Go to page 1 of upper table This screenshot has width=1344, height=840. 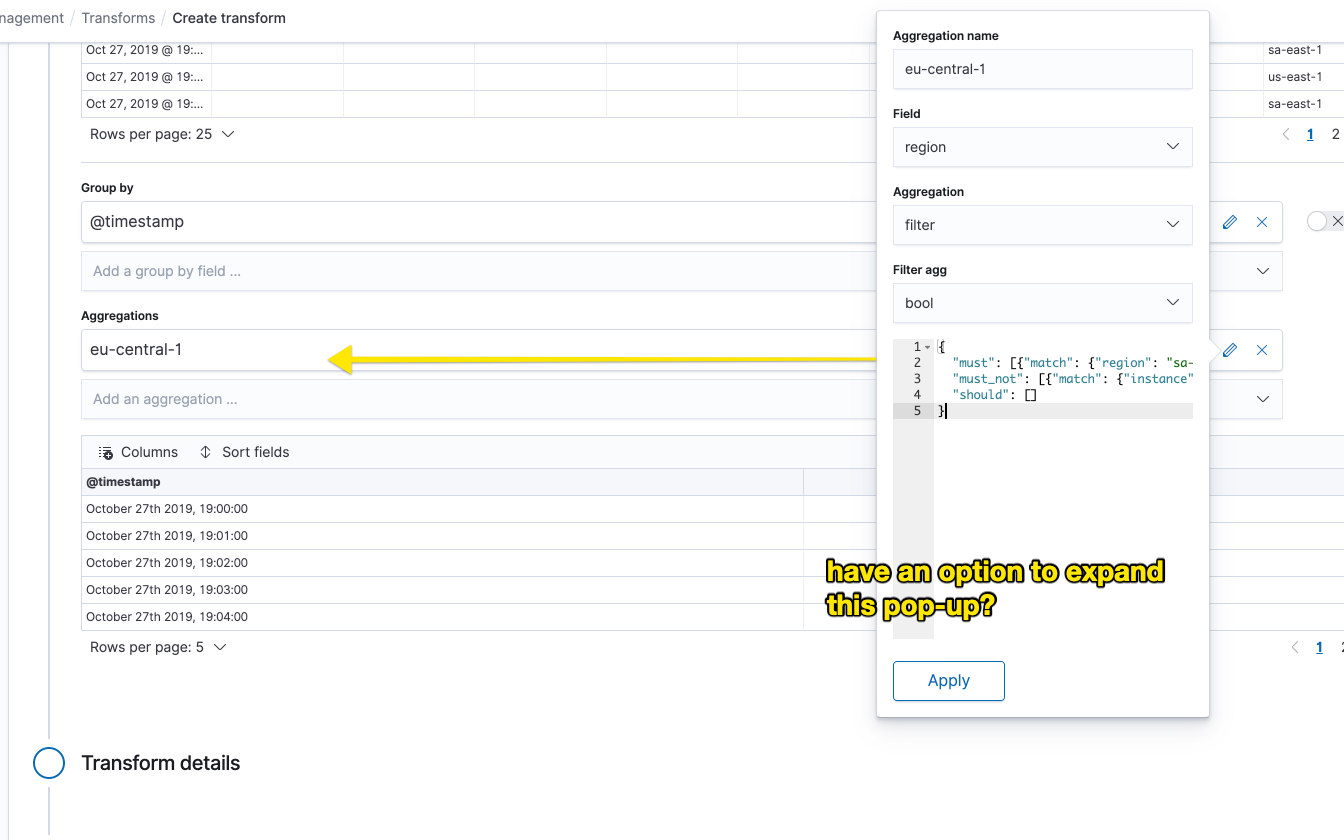(x=1310, y=134)
